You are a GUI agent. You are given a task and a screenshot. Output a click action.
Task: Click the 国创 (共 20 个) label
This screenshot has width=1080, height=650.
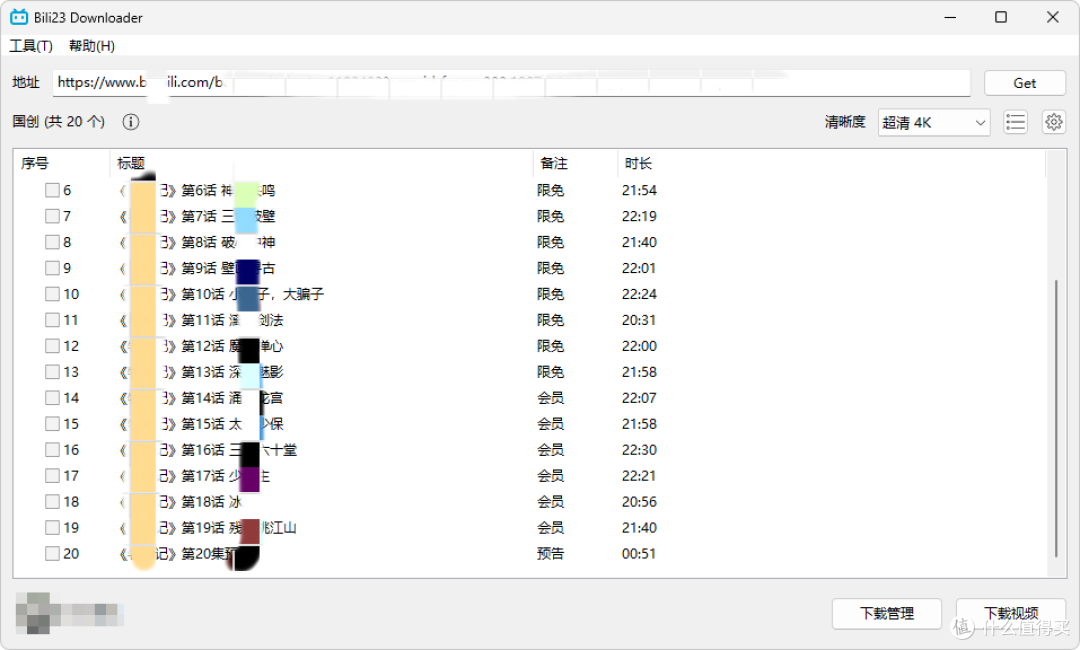pyautogui.click(x=59, y=122)
